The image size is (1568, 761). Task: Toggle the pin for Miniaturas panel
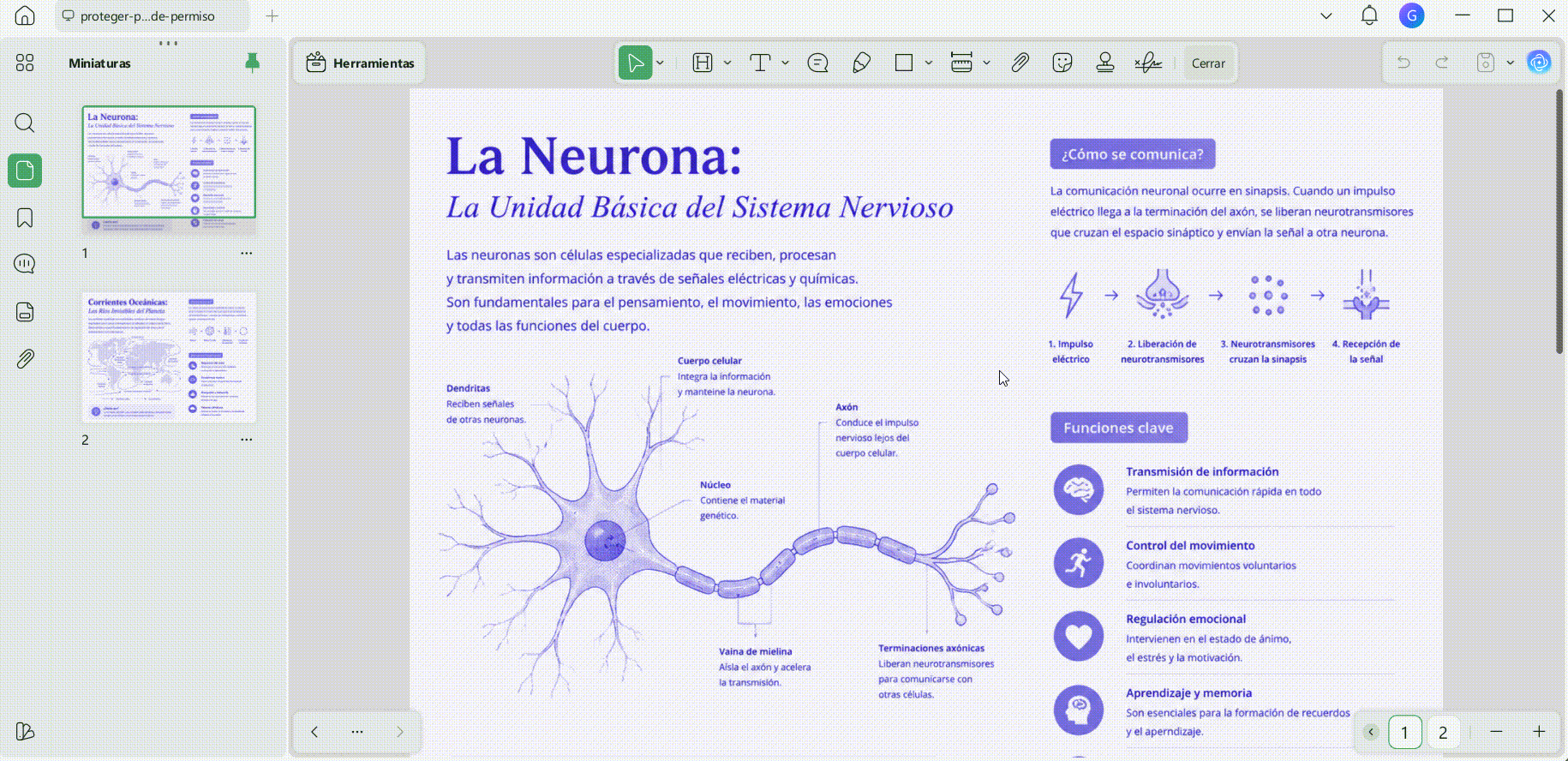coord(252,63)
